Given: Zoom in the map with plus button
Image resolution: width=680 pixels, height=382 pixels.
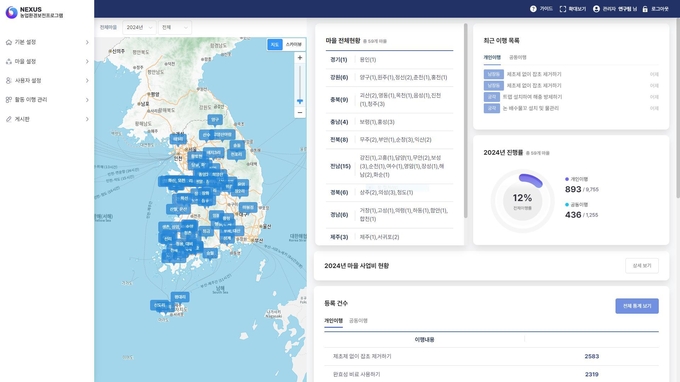Looking at the screenshot, I should click(300, 58).
